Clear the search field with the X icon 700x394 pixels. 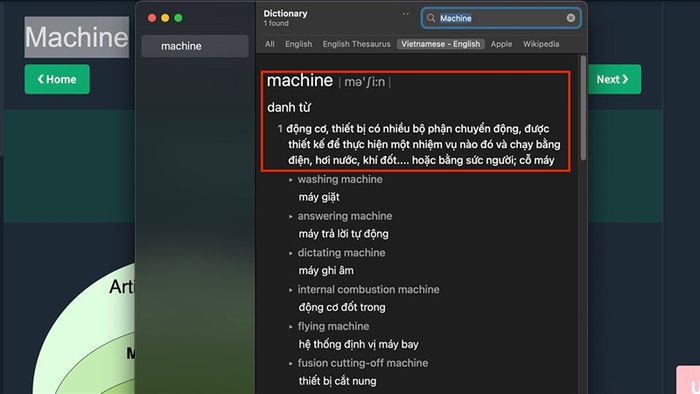(x=571, y=18)
